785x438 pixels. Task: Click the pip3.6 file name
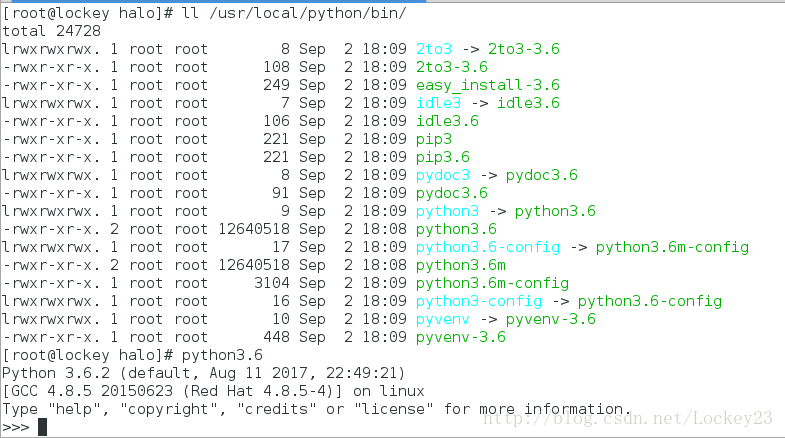443,157
